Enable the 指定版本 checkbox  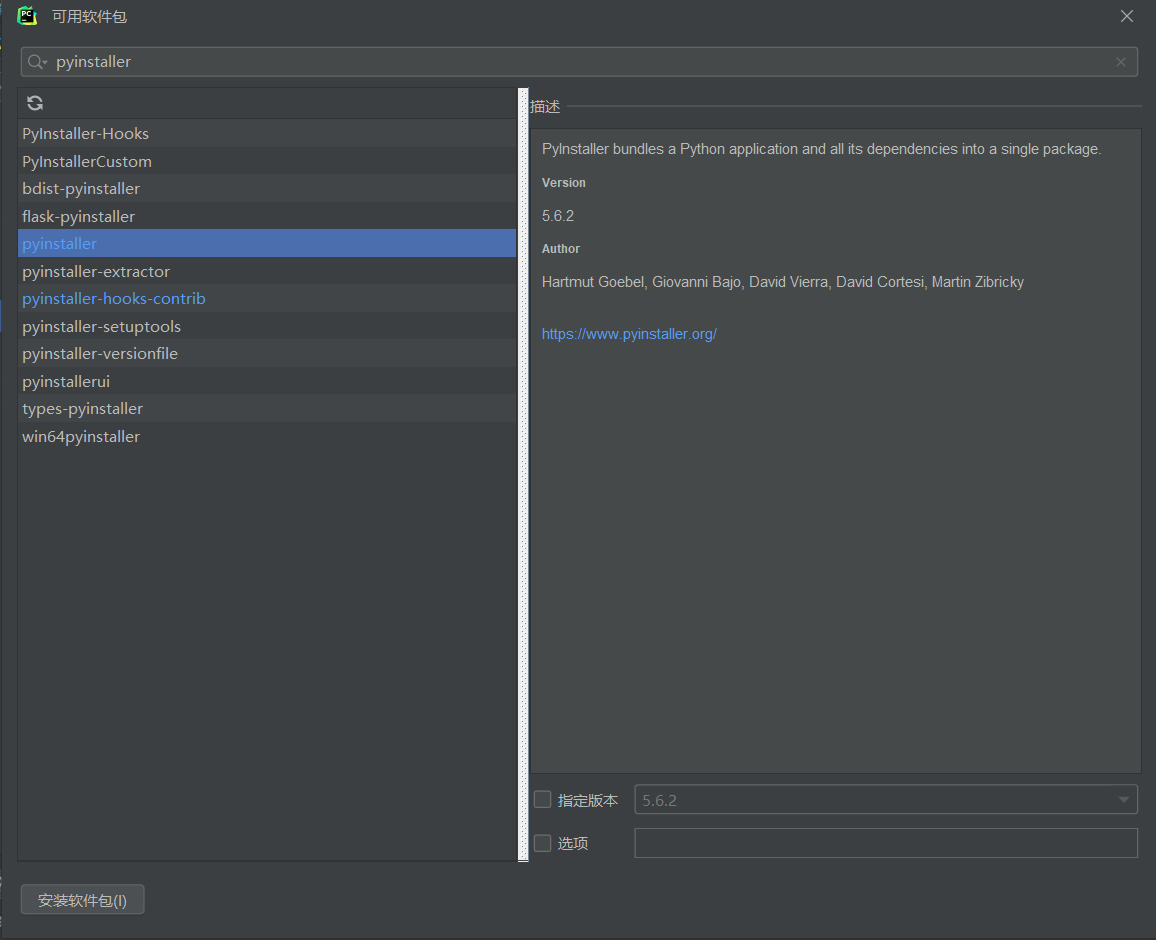(543, 799)
